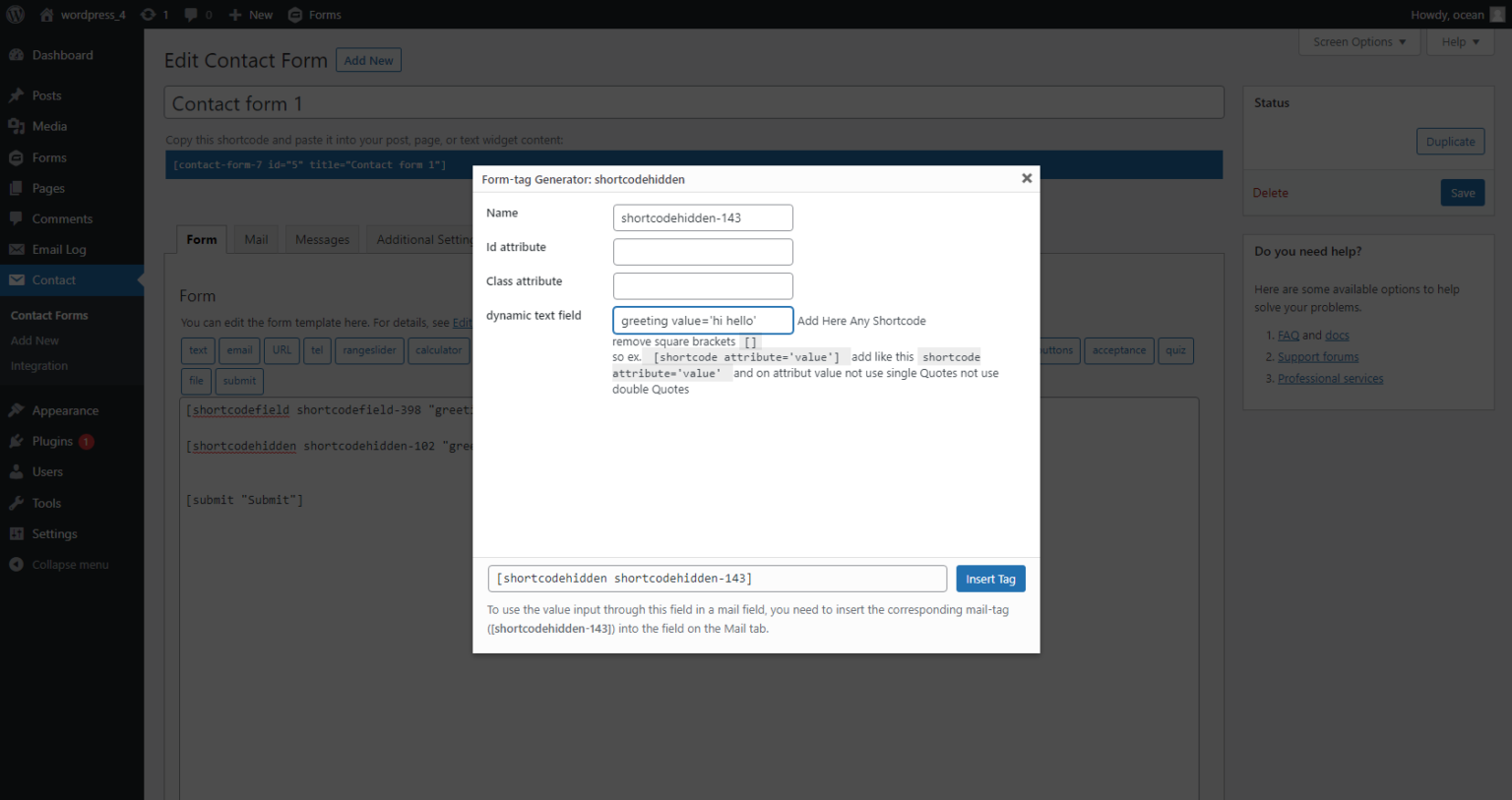The width and height of the screenshot is (1512, 800).
Task: Select the Email Log sidebar icon
Action: click(x=17, y=249)
